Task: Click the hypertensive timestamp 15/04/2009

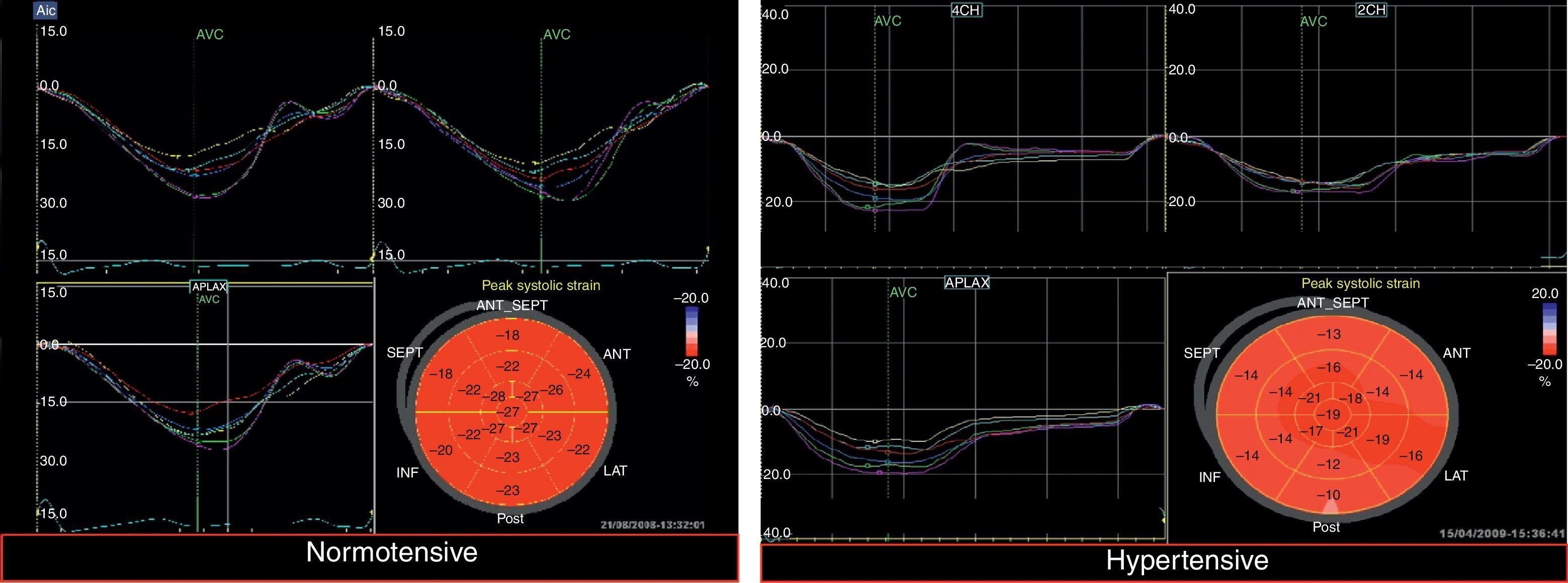Action: click(1501, 533)
